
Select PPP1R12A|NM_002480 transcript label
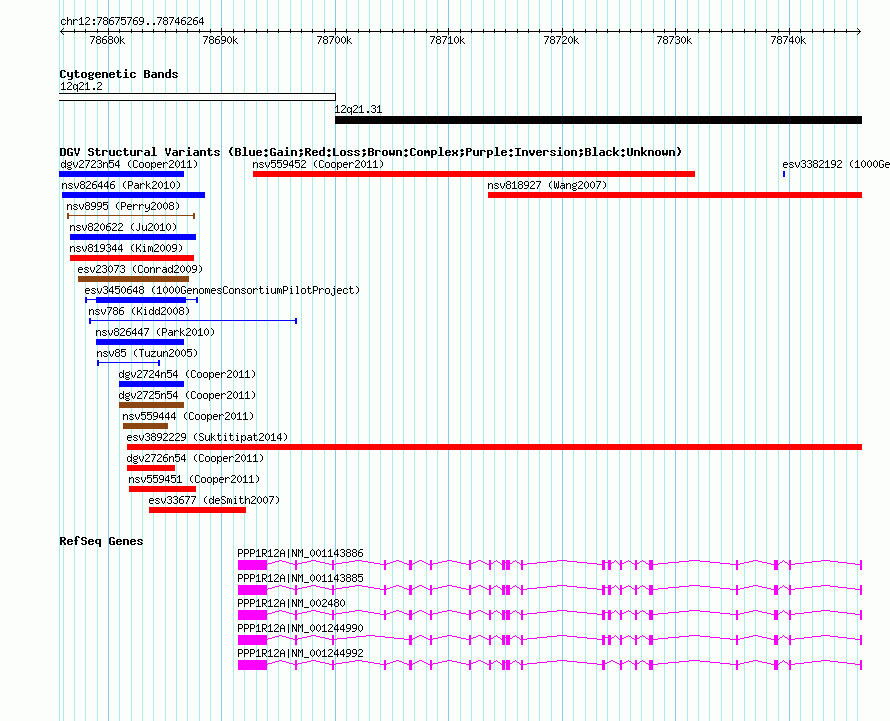coord(291,603)
